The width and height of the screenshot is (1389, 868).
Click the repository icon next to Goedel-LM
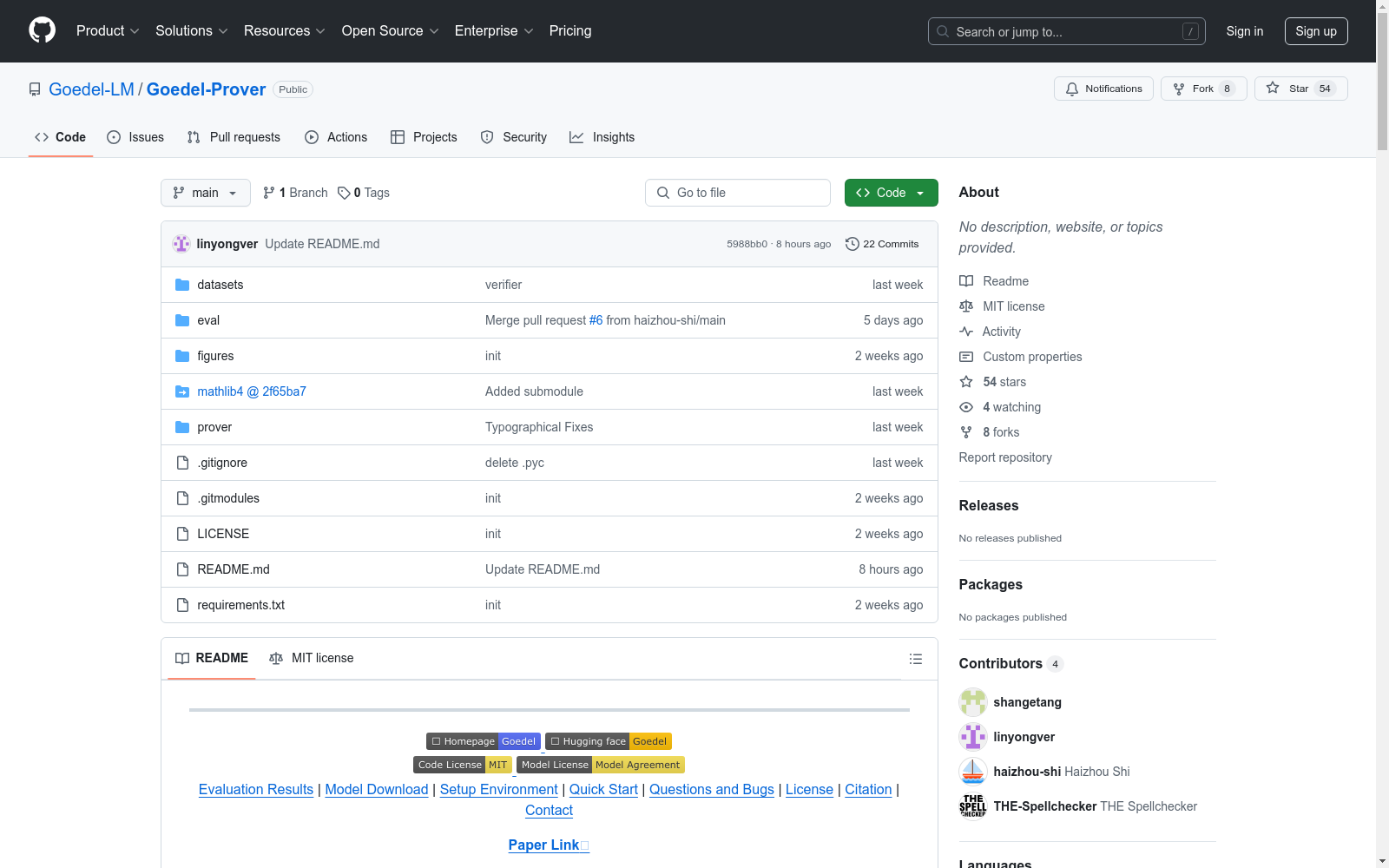point(35,89)
